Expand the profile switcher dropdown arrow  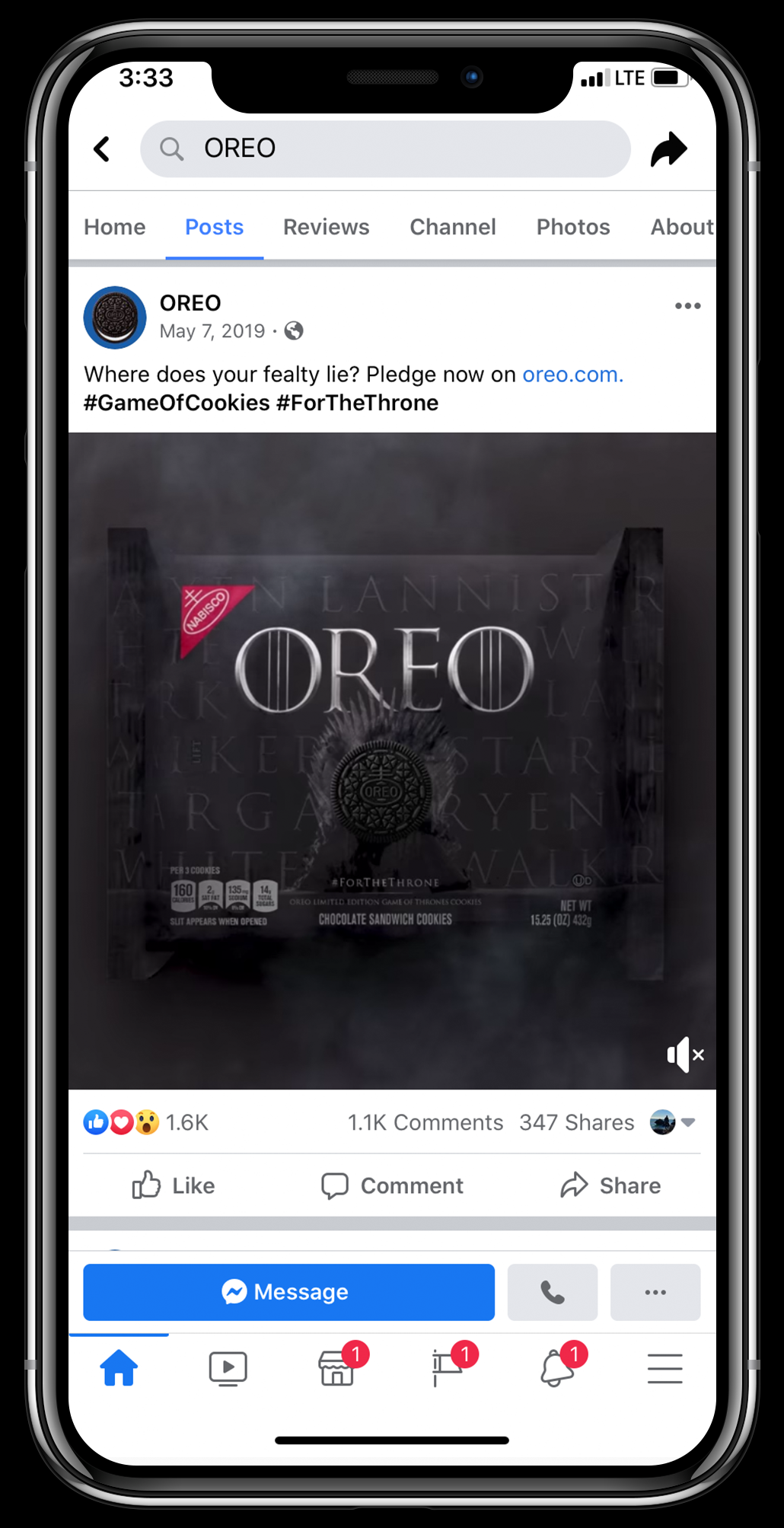click(689, 1122)
